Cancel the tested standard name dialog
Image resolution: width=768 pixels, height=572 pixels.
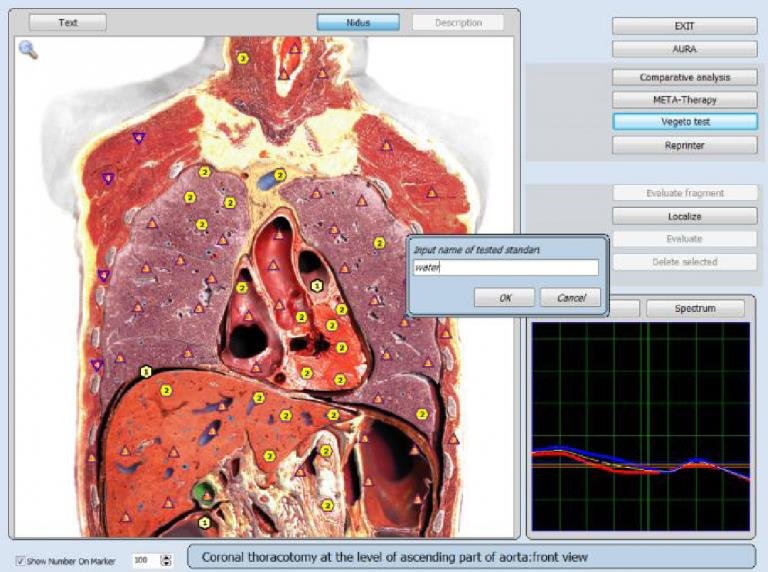pos(570,298)
